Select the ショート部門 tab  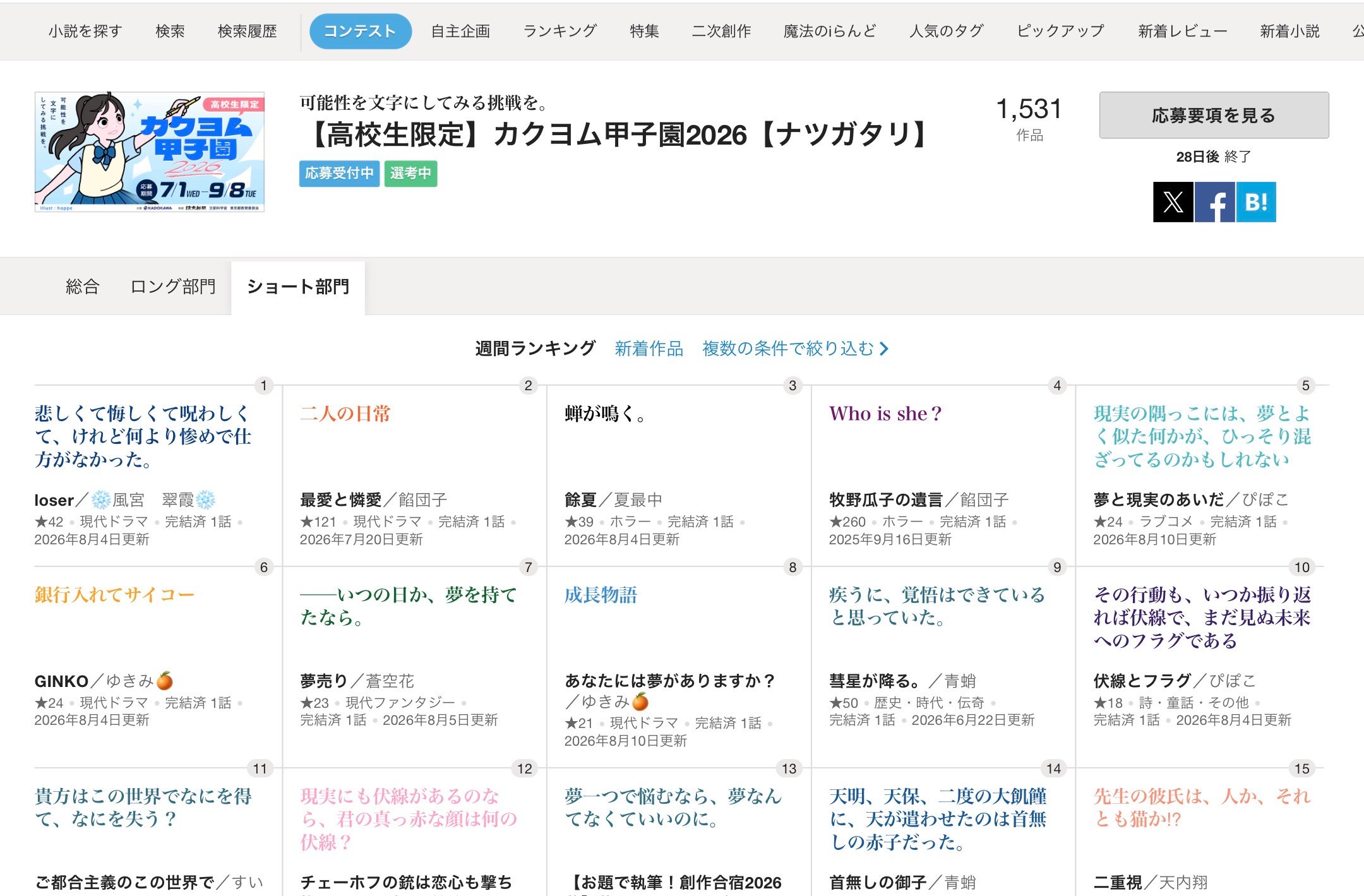click(x=298, y=287)
